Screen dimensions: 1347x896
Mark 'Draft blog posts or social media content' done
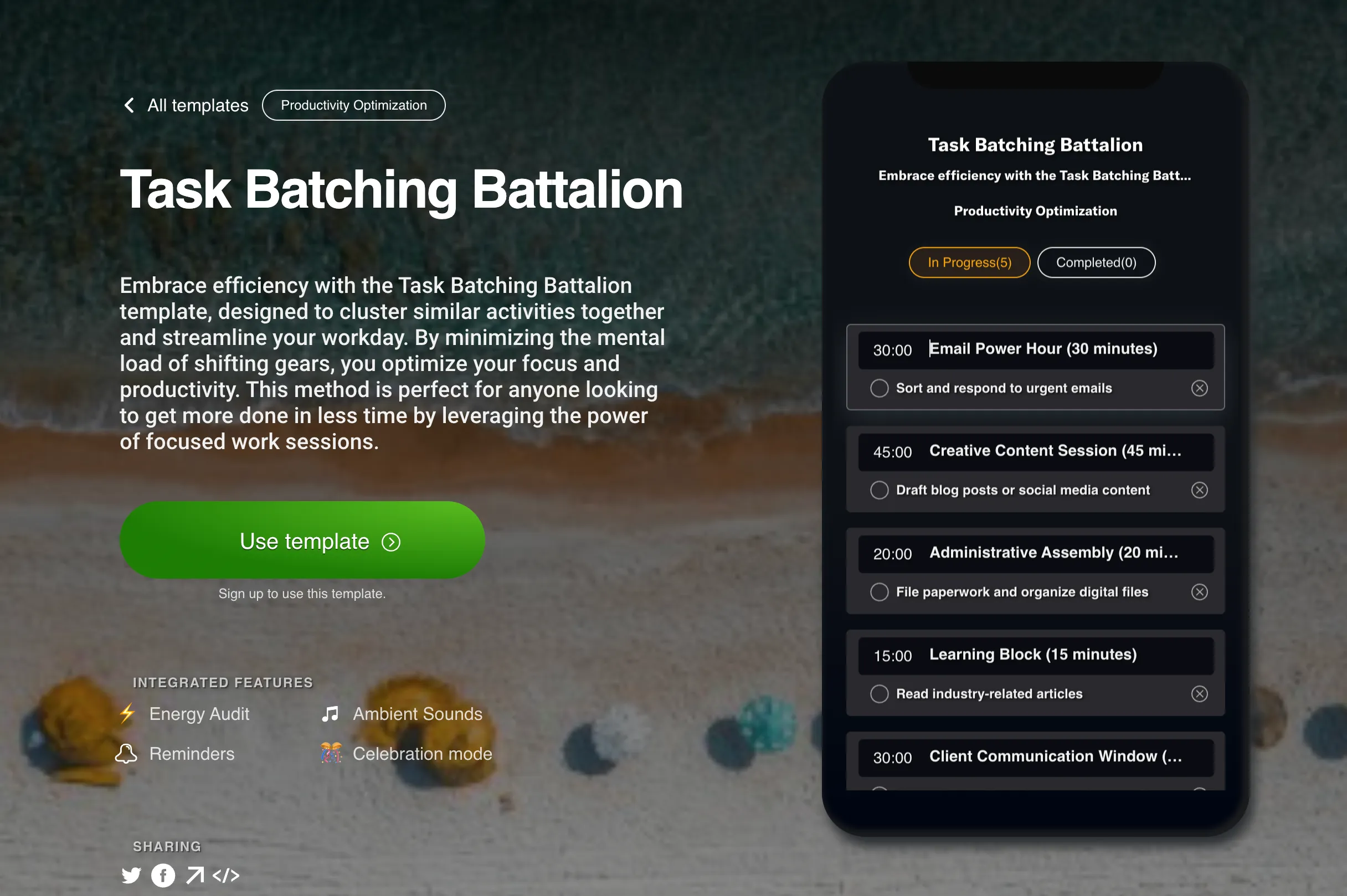tap(879, 490)
